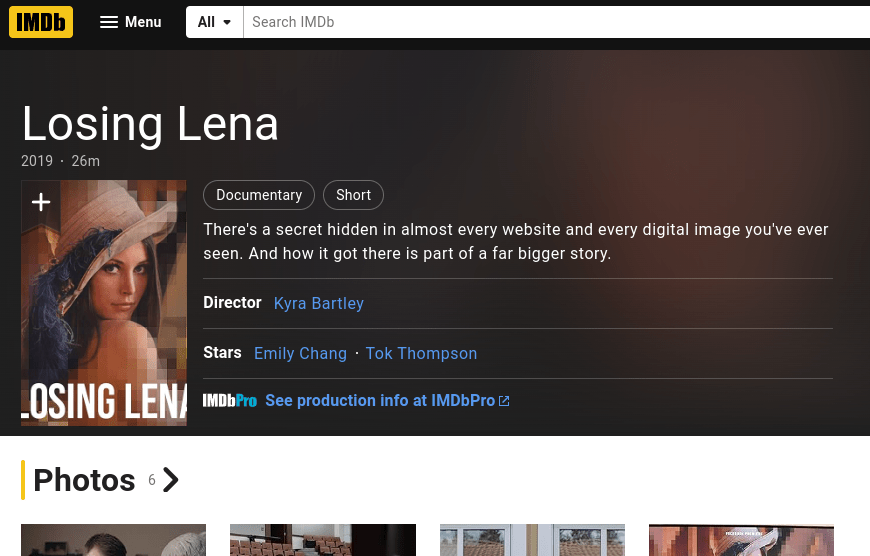Click the IMDbPro logo
This screenshot has width=870, height=556.
click(230, 401)
